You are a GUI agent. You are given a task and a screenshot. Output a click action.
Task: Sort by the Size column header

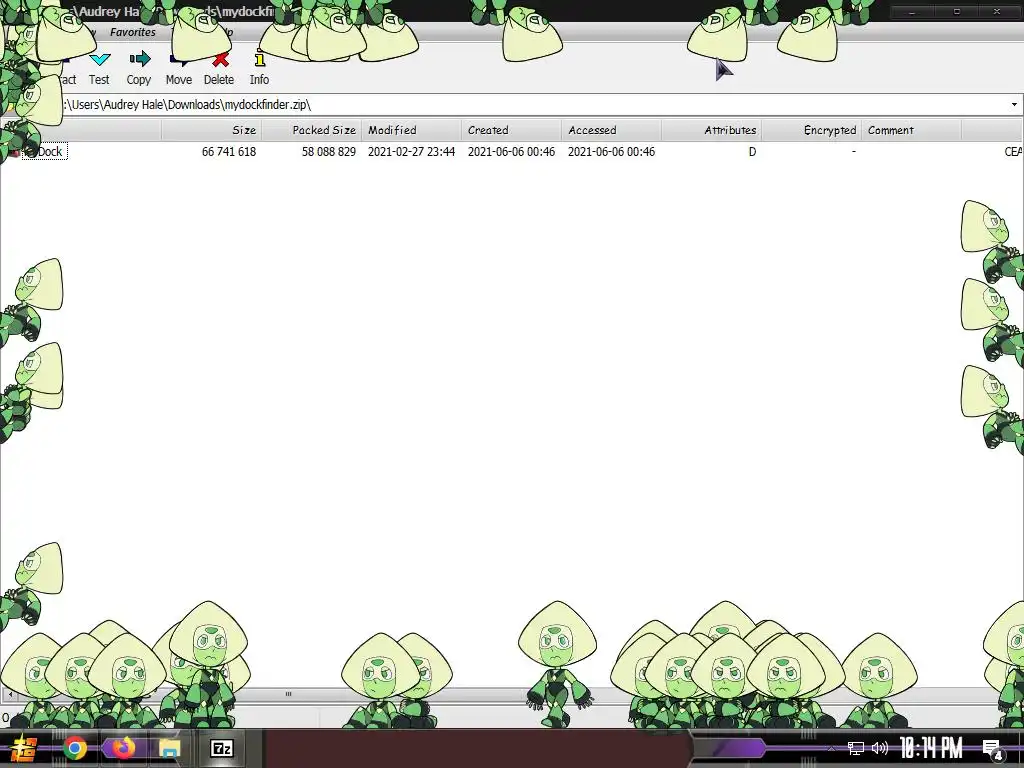[212, 130]
